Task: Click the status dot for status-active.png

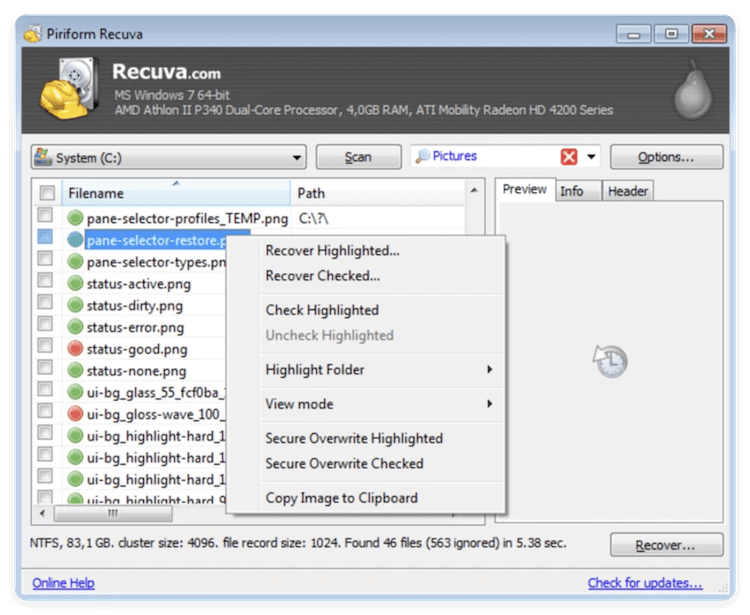Action: click(75, 283)
